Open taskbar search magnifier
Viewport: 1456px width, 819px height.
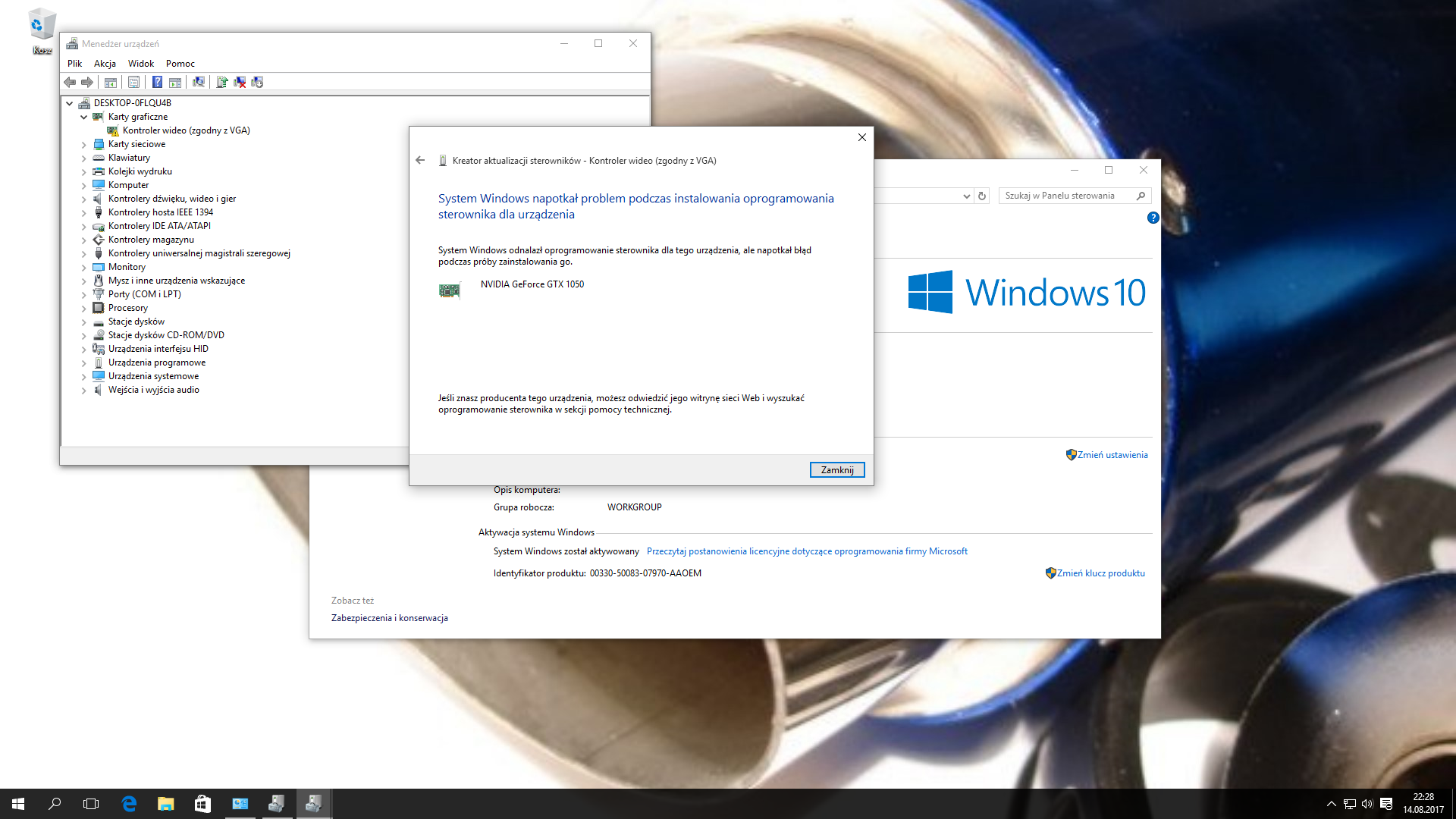pos(55,804)
